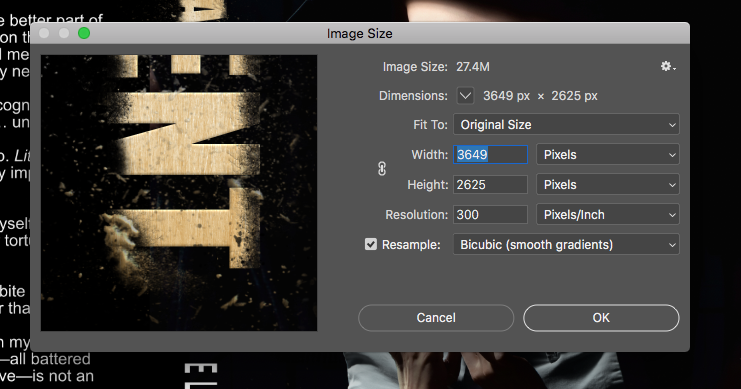The image size is (741, 389).
Task: Confirm with the OK button
Action: point(601,318)
